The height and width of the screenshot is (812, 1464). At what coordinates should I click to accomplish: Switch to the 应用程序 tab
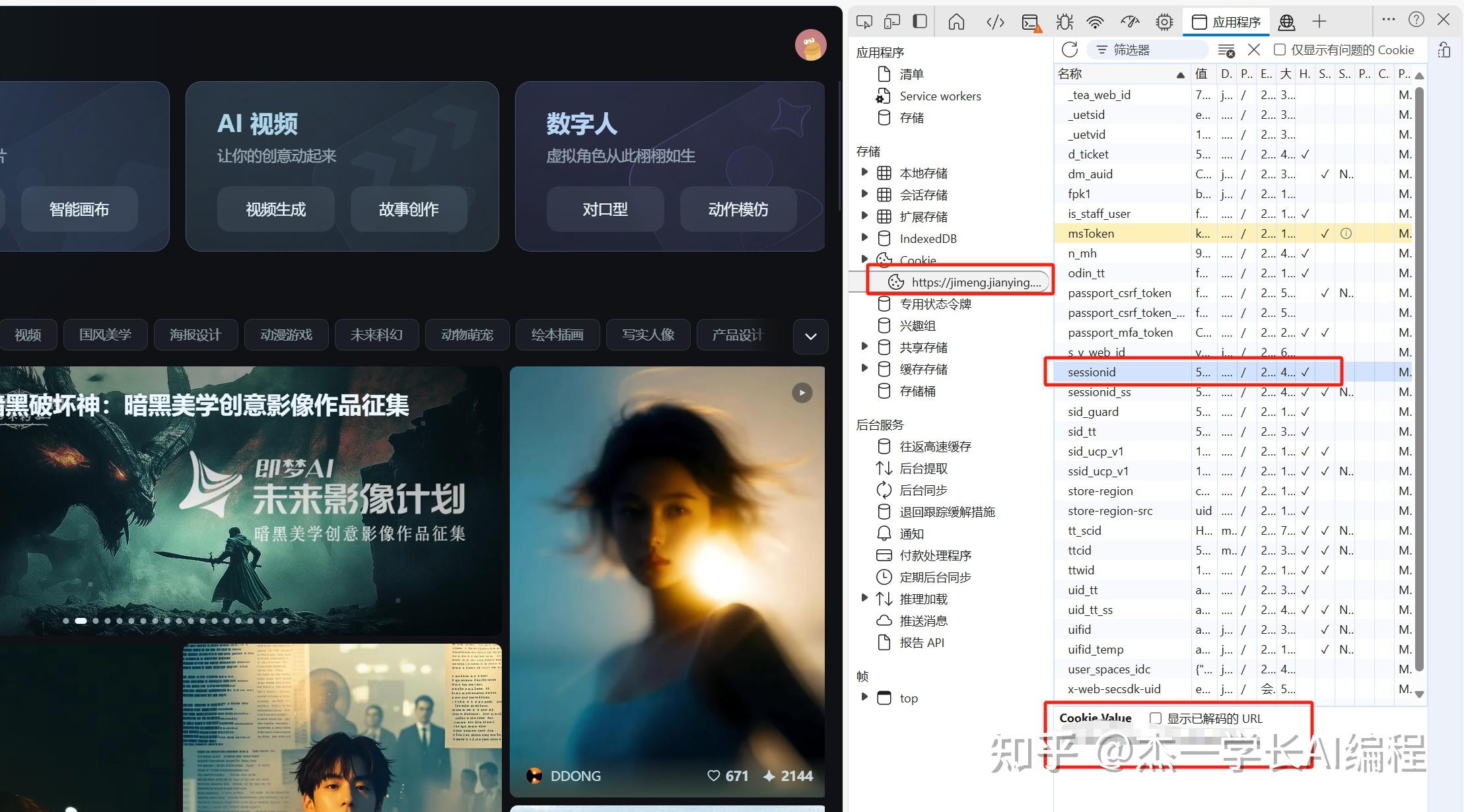tap(1226, 22)
